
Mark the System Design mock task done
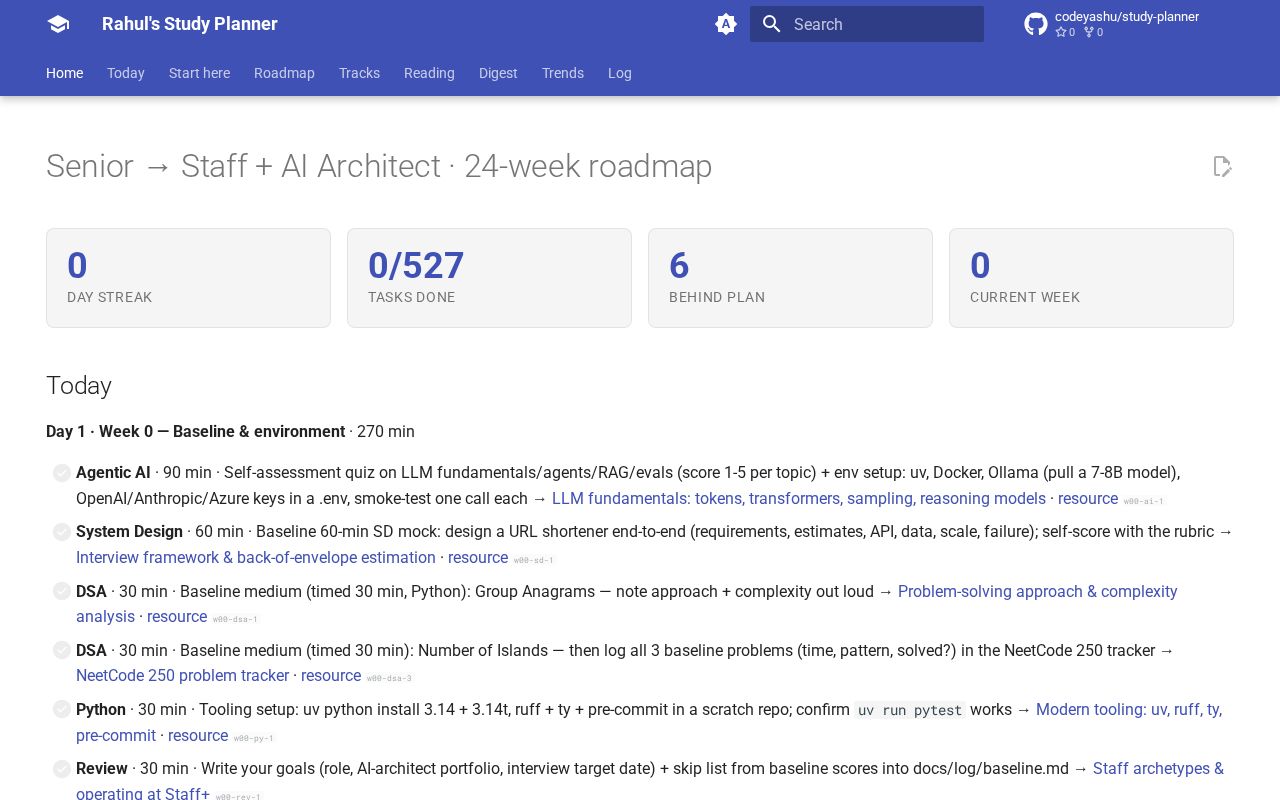pos(62,532)
